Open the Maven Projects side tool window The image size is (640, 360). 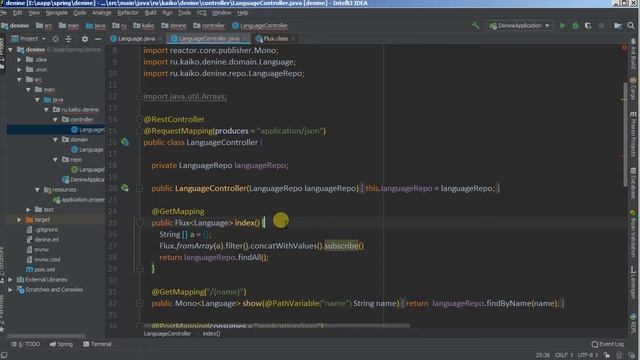[x=633, y=134]
